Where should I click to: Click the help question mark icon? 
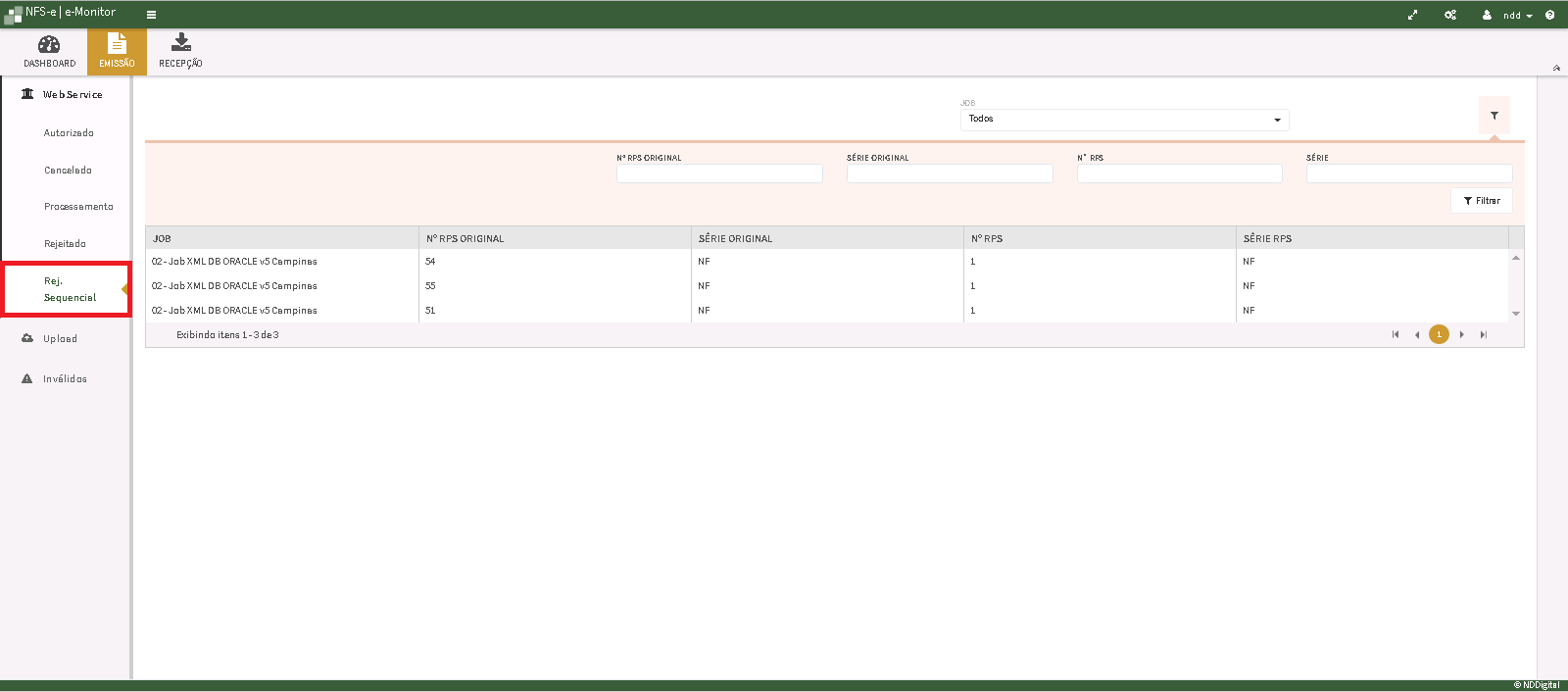[x=1549, y=15]
